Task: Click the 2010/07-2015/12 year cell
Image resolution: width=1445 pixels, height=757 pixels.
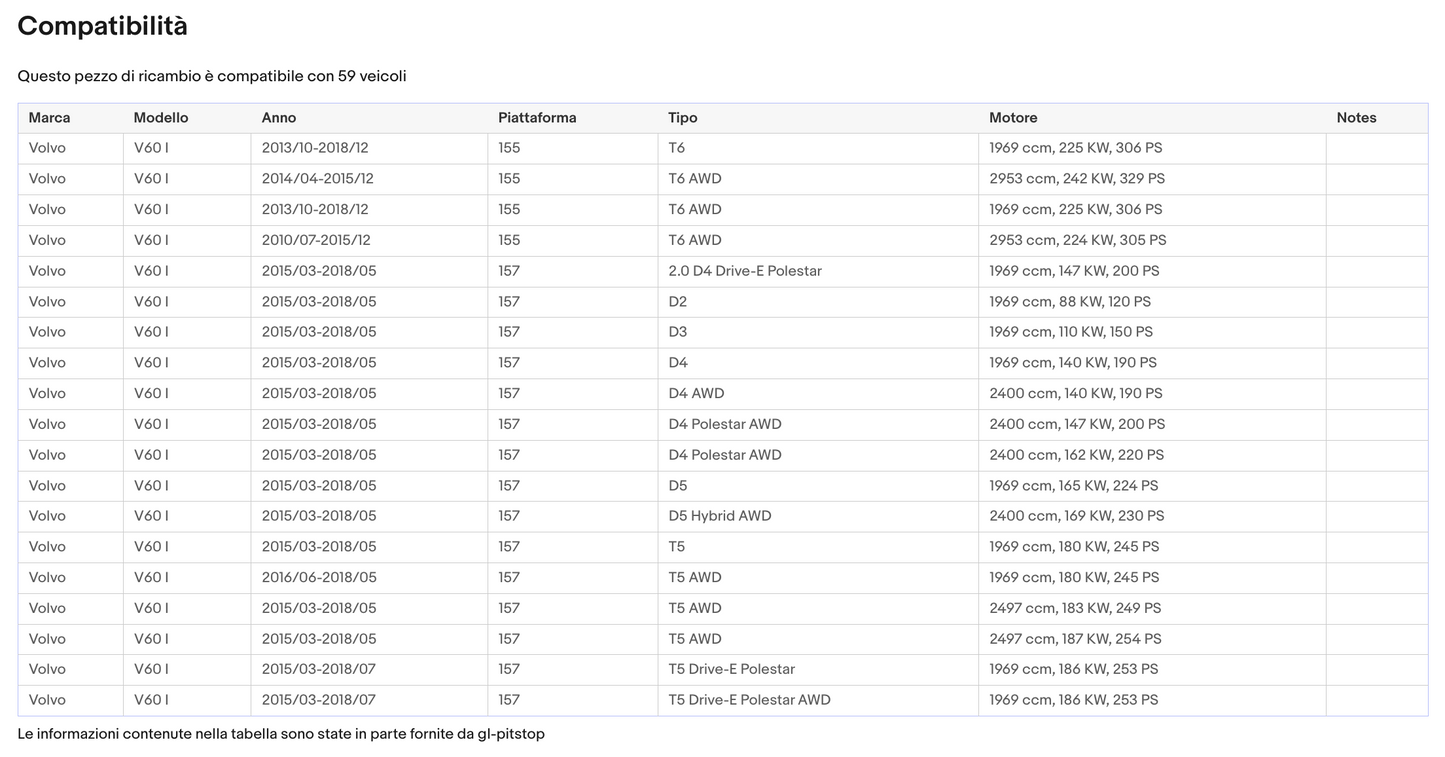Action: [316, 240]
